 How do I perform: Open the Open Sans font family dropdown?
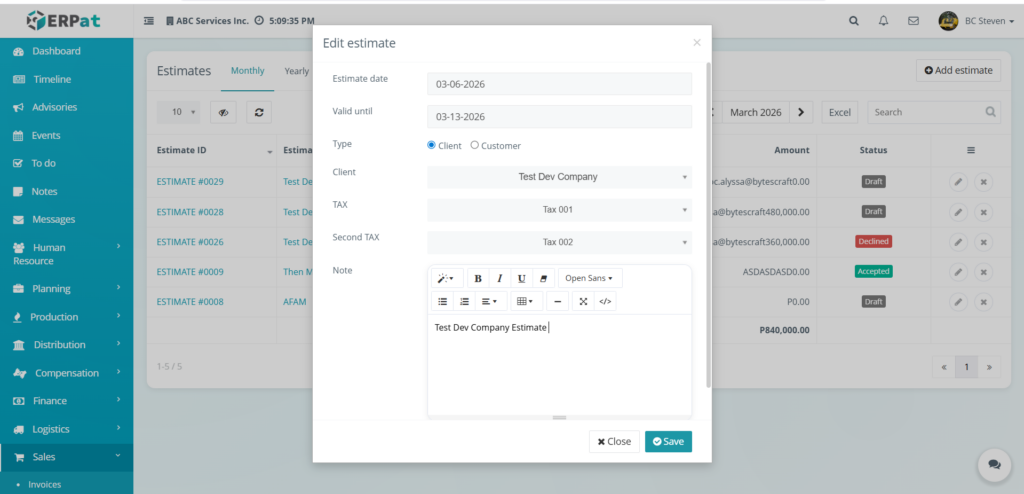click(588, 278)
